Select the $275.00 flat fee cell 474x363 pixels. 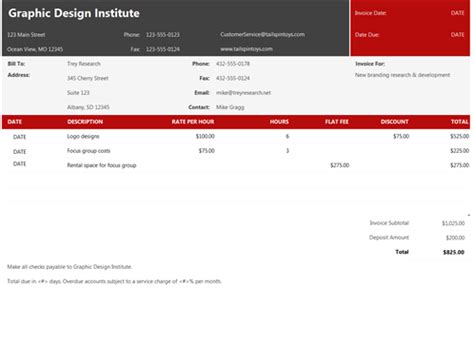[340, 165]
